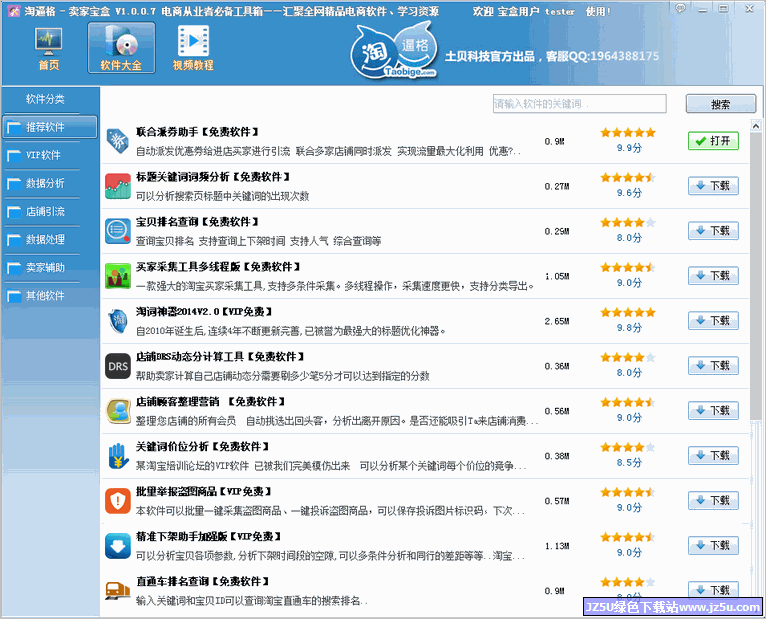Image resolution: width=766 pixels, height=619 pixels.
Task: Click the Taobige logo
Action: pyautogui.click(x=393, y=51)
